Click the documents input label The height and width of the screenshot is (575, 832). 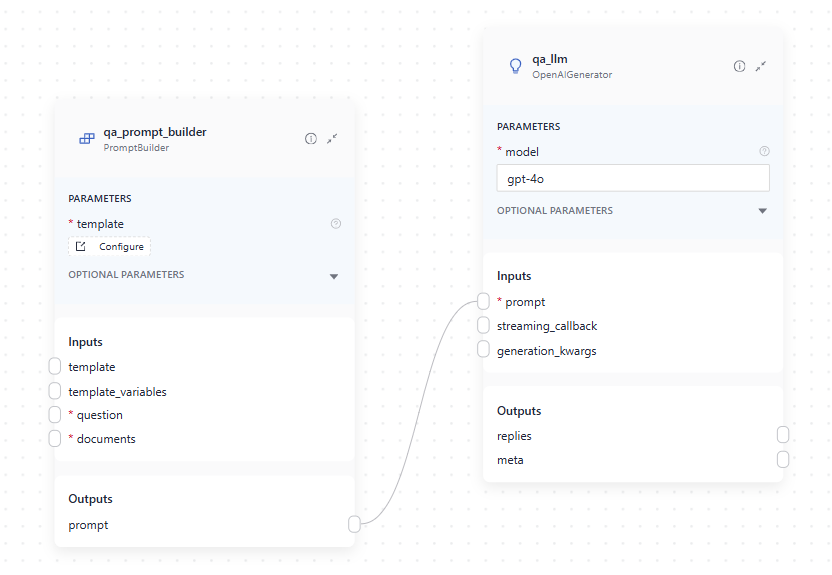106,439
